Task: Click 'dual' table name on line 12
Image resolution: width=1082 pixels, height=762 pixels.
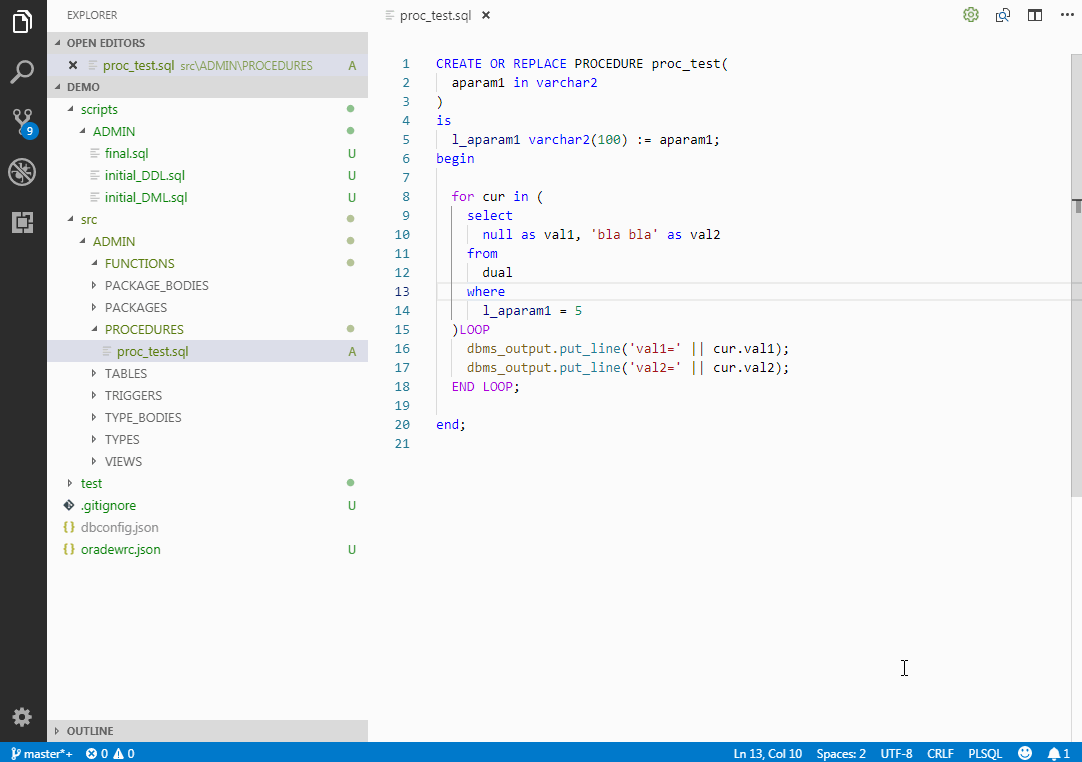Action: (x=498, y=273)
